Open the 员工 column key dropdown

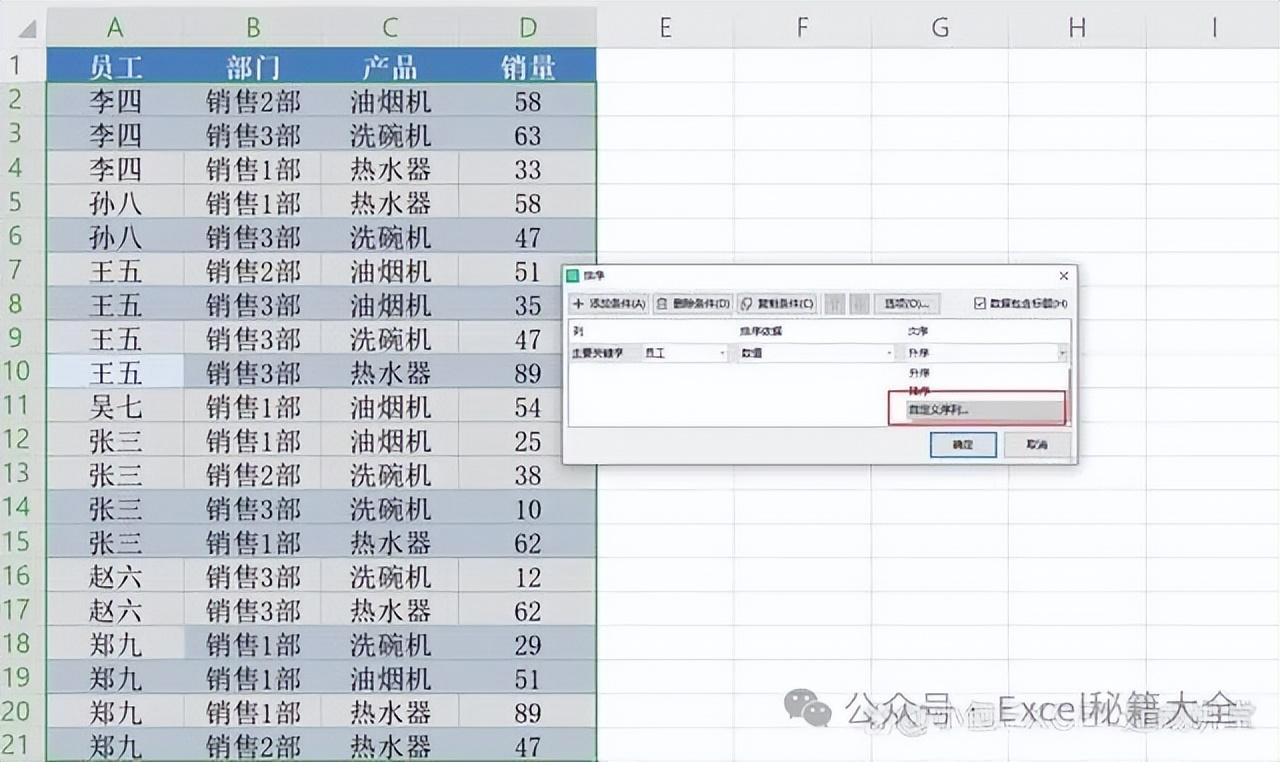687,353
